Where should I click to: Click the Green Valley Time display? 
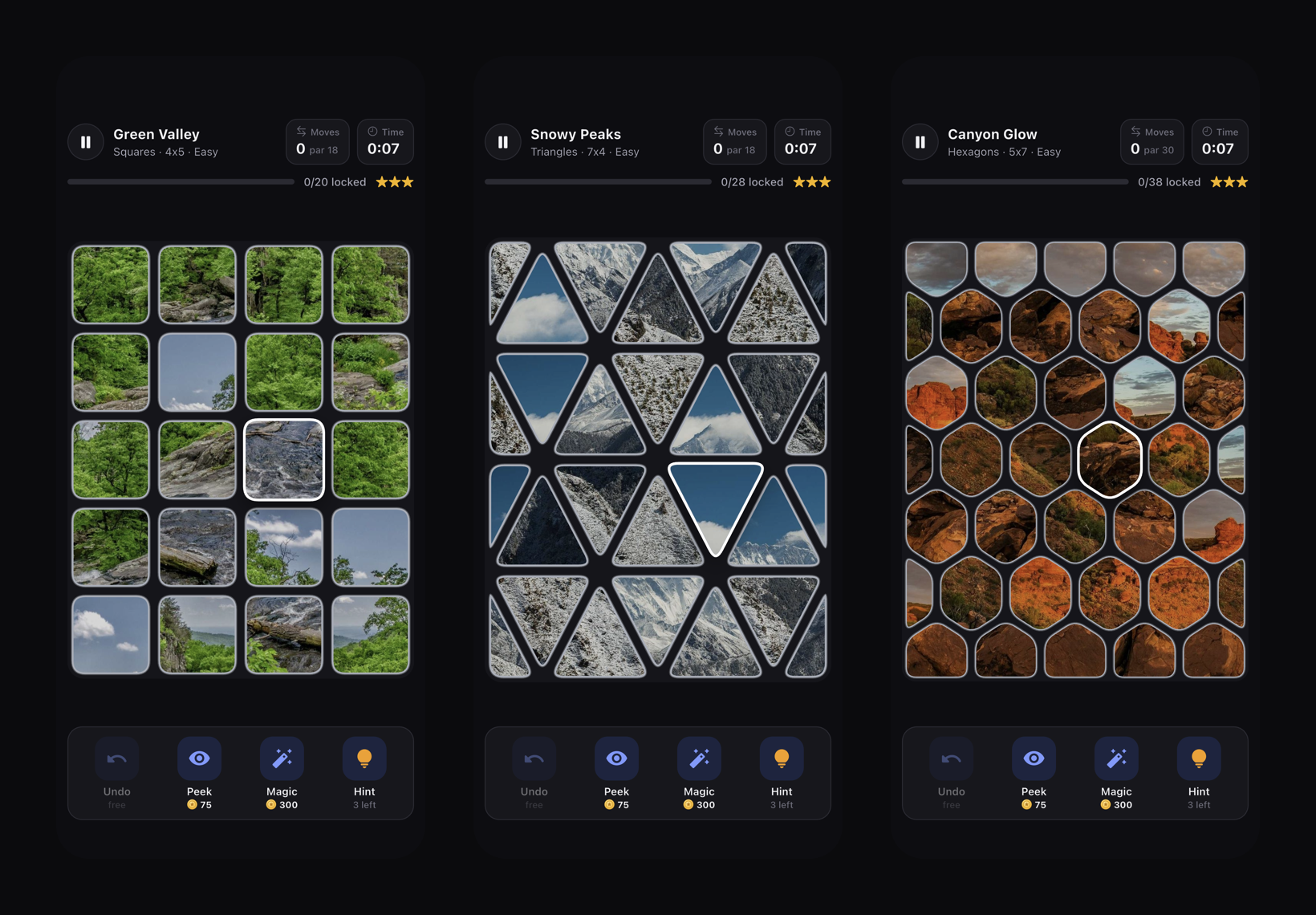385,142
